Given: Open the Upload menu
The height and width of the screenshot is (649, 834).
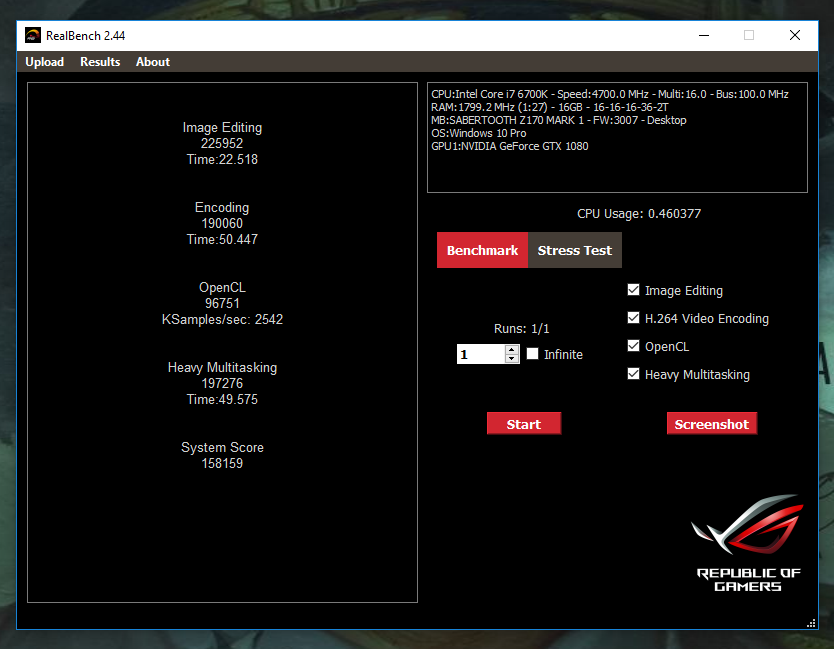Looking at the screenshot, I should click(x=45, y=62).
